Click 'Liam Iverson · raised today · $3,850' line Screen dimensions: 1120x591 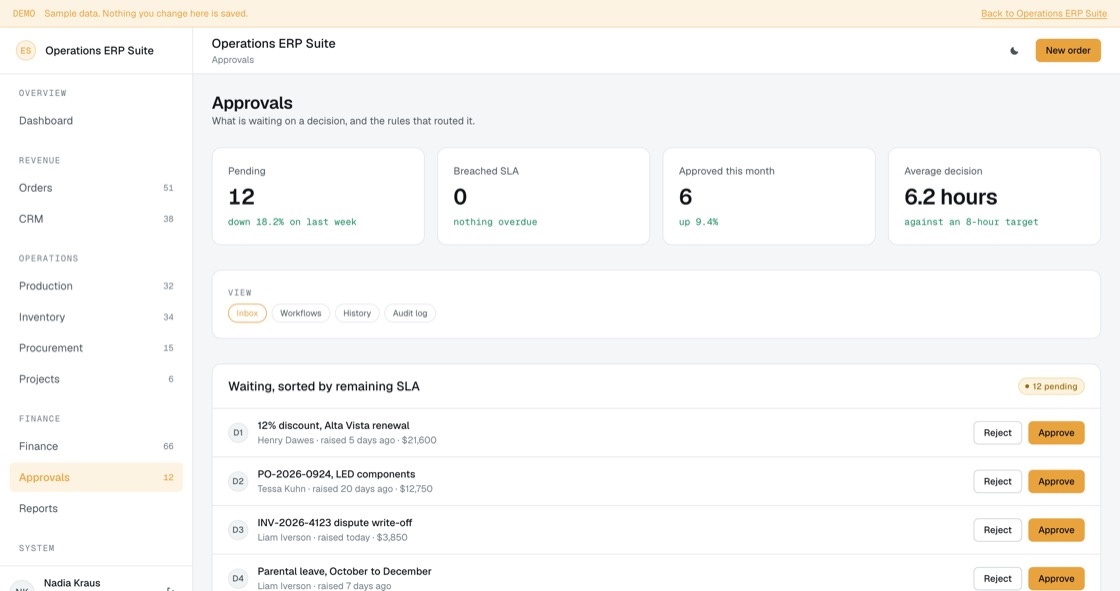(x=333, y=537)
